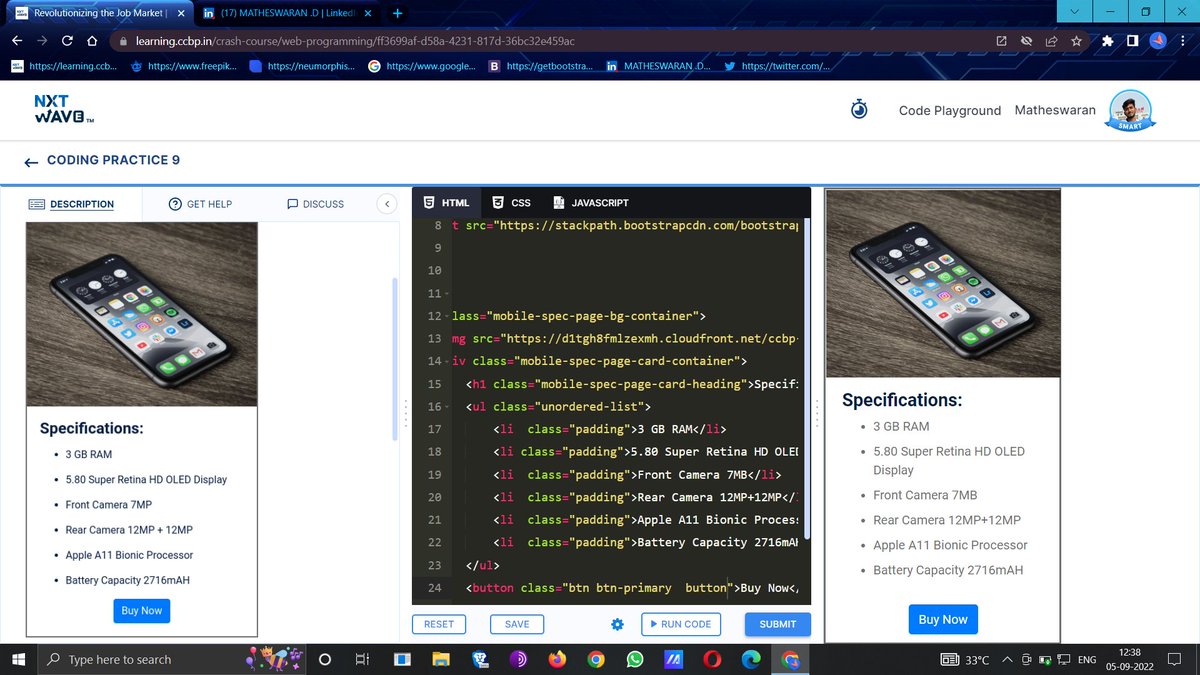Submit the code with SUBMIT button

pyautogui.click(x=778, y=624)
